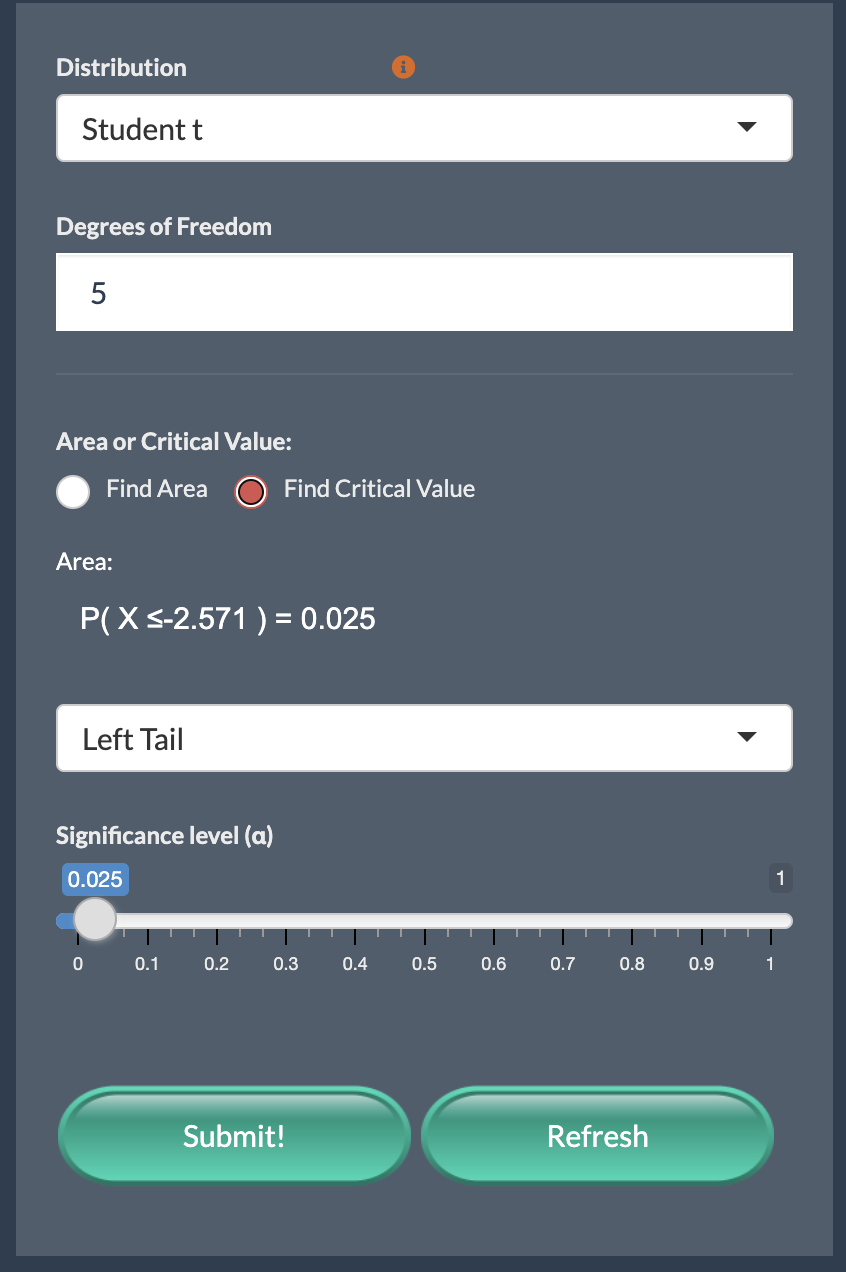Click the orange info icon beside Distribution
Image resolution: width=846 pixels, height=1272 pixels.
(403, 68)
